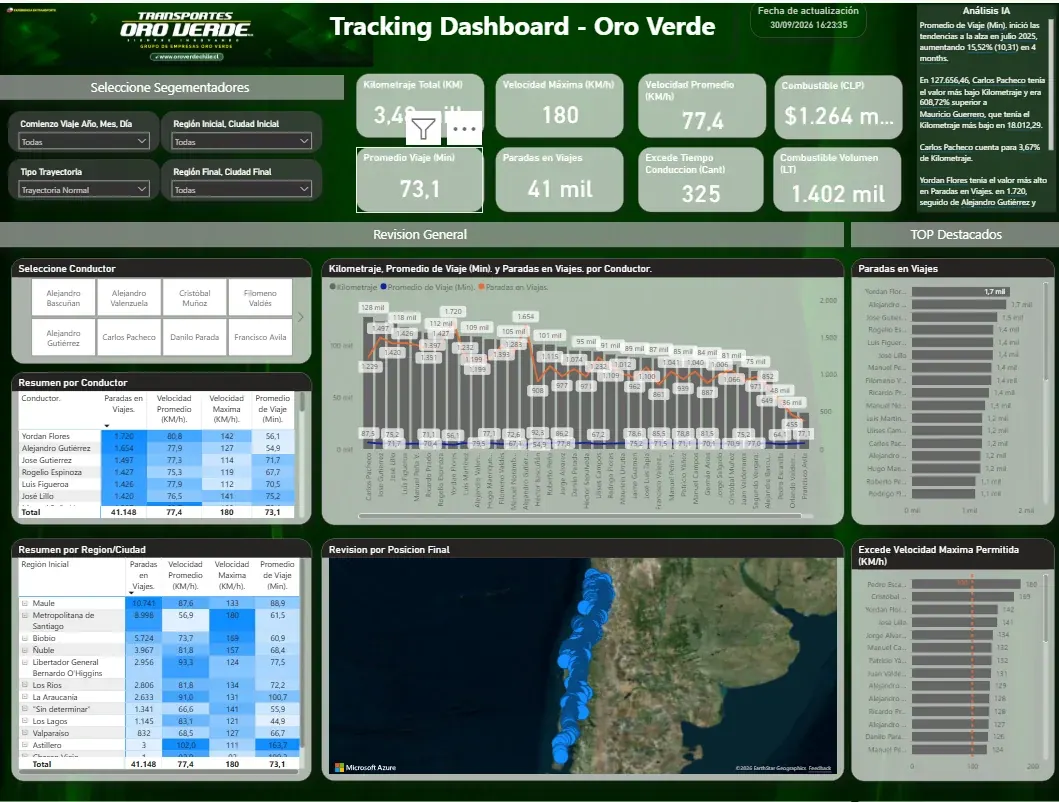The height and width of the screenshot is (802, 1059).
Task: Select conductor Filomeno Valdés tile
Action: 260,298
